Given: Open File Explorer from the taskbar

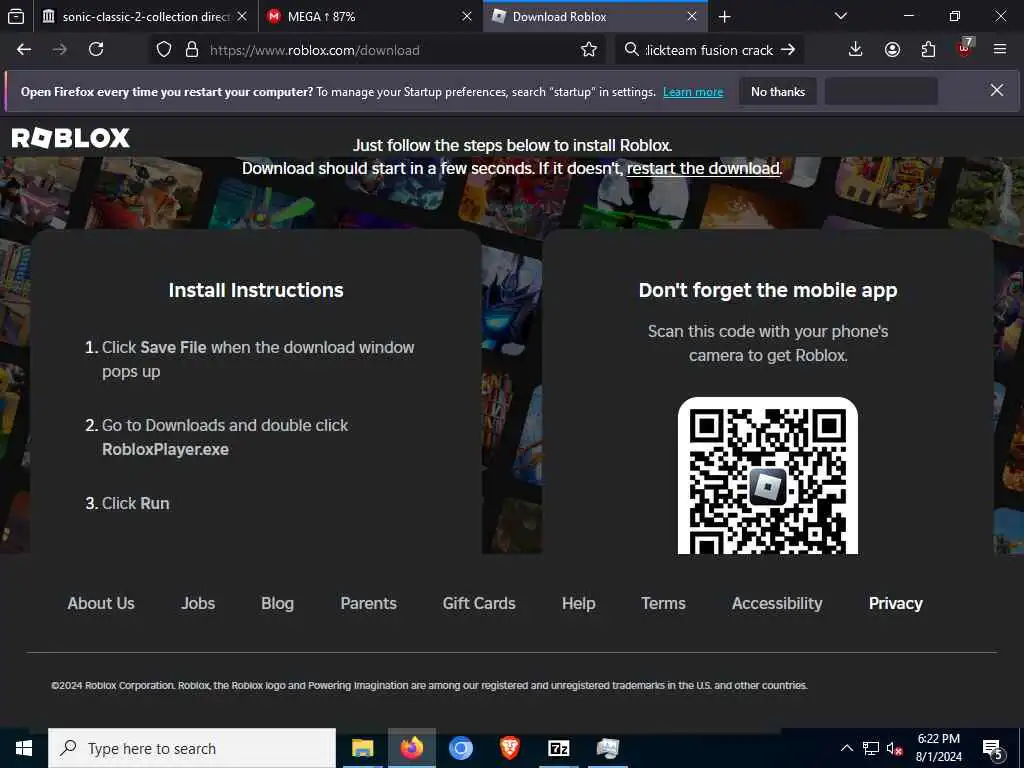Looking at the screenshot, I should (362, 748).
